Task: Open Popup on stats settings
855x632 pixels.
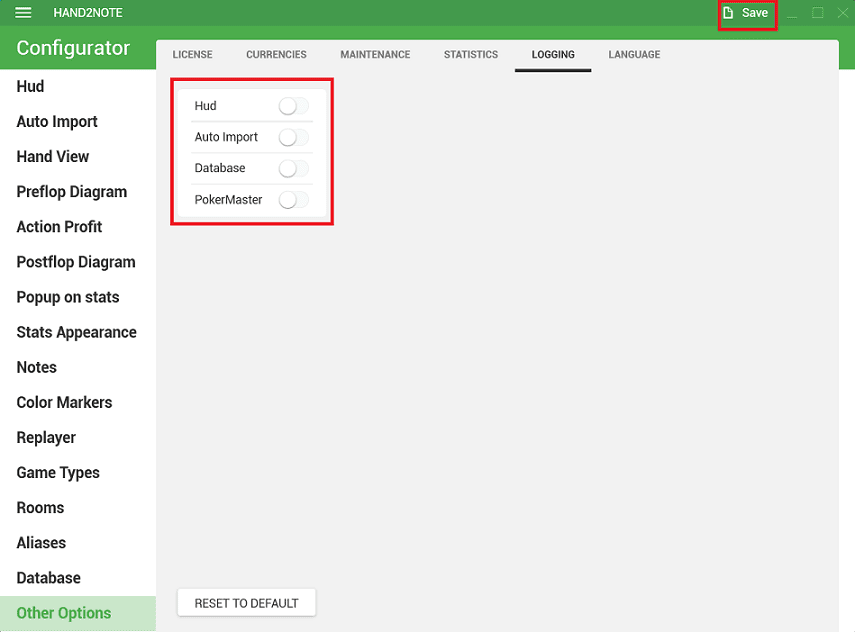Action: pyautogui.click(x=78, y=297)
